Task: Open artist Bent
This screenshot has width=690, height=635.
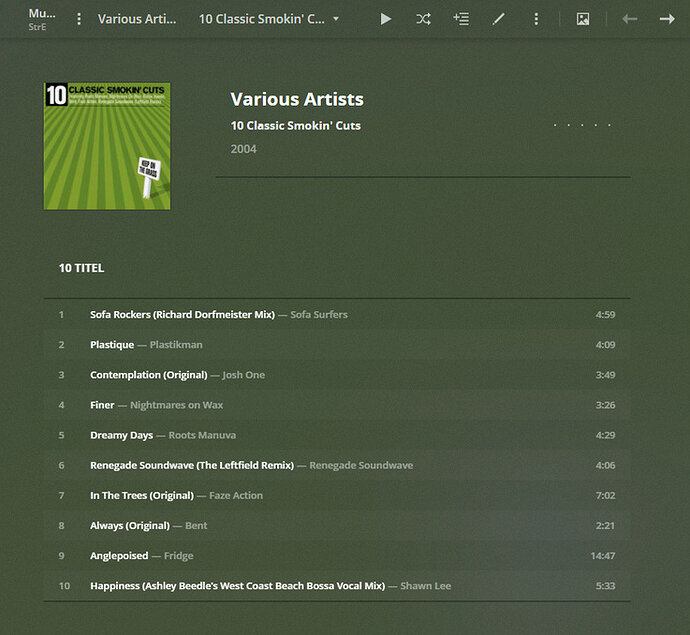Action: click(196, 525)
